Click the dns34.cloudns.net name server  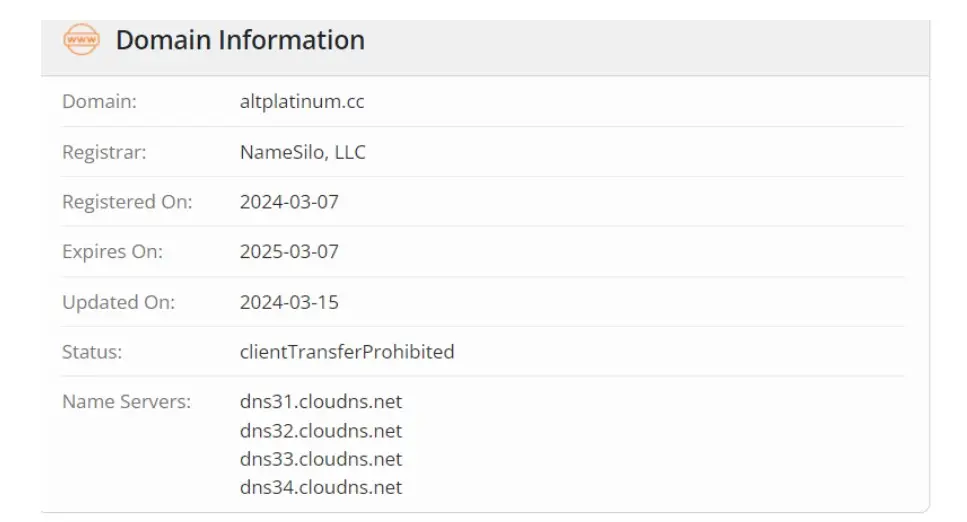point(321,487)
